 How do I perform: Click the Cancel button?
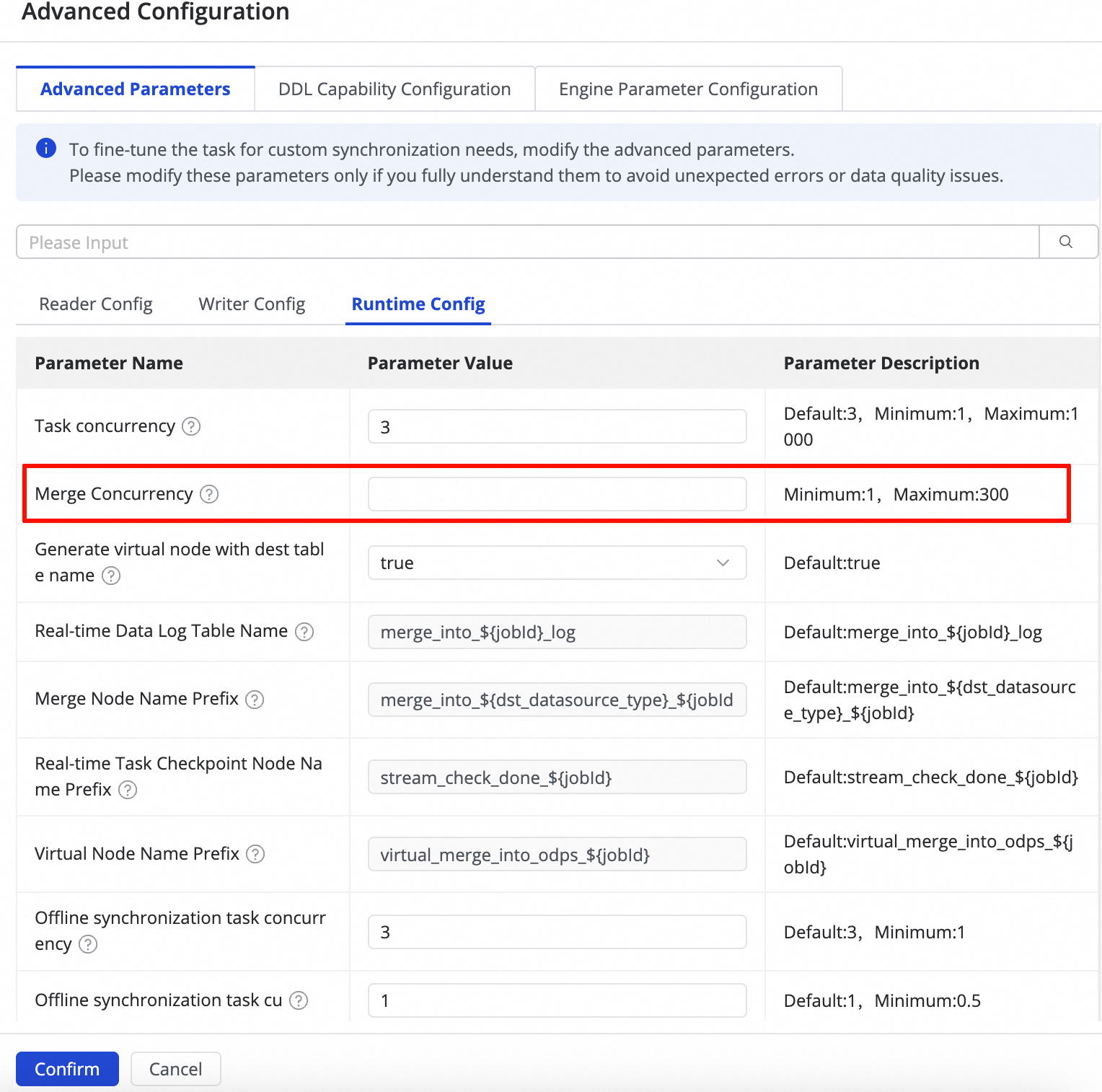[x=175, y=1069]
